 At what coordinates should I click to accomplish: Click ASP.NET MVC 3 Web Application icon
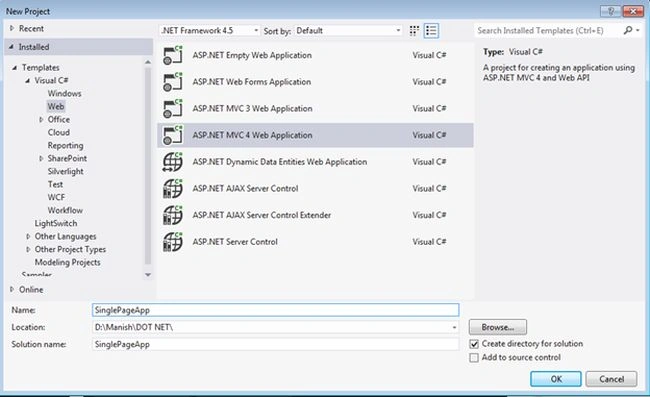pyautogui.click(x=173, y=109)
